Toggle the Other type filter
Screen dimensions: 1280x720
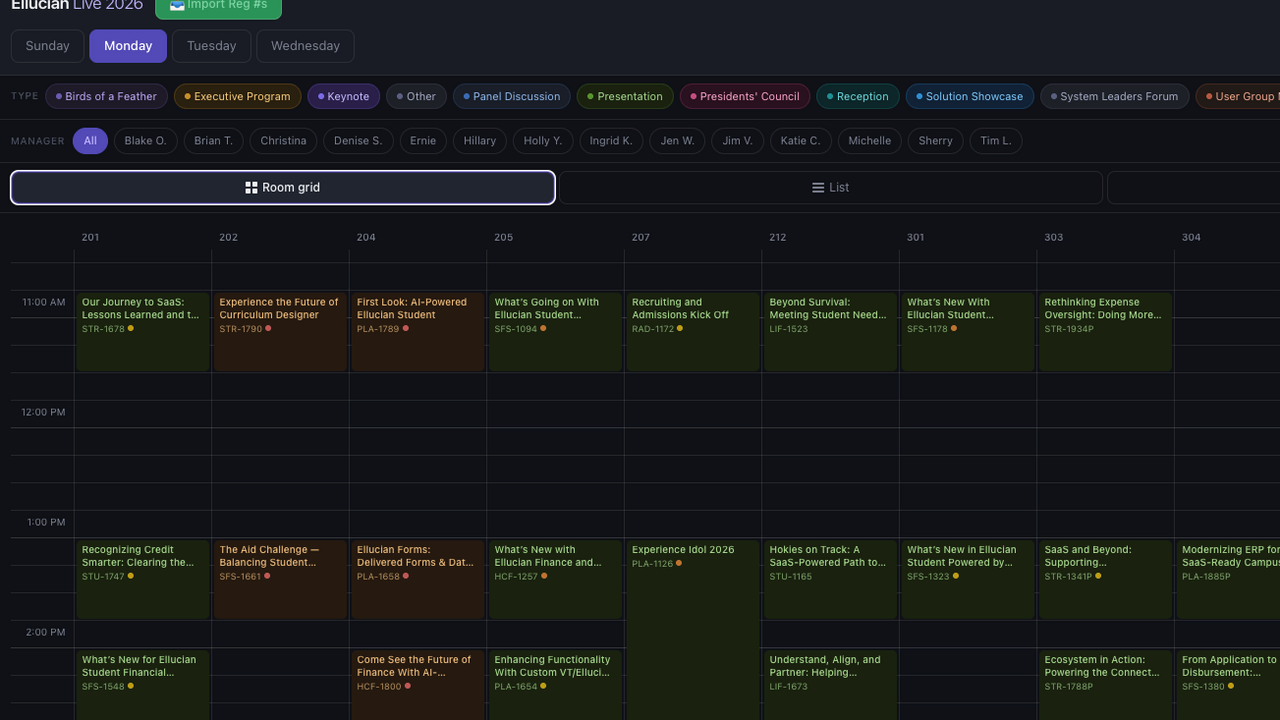(416, 97)
